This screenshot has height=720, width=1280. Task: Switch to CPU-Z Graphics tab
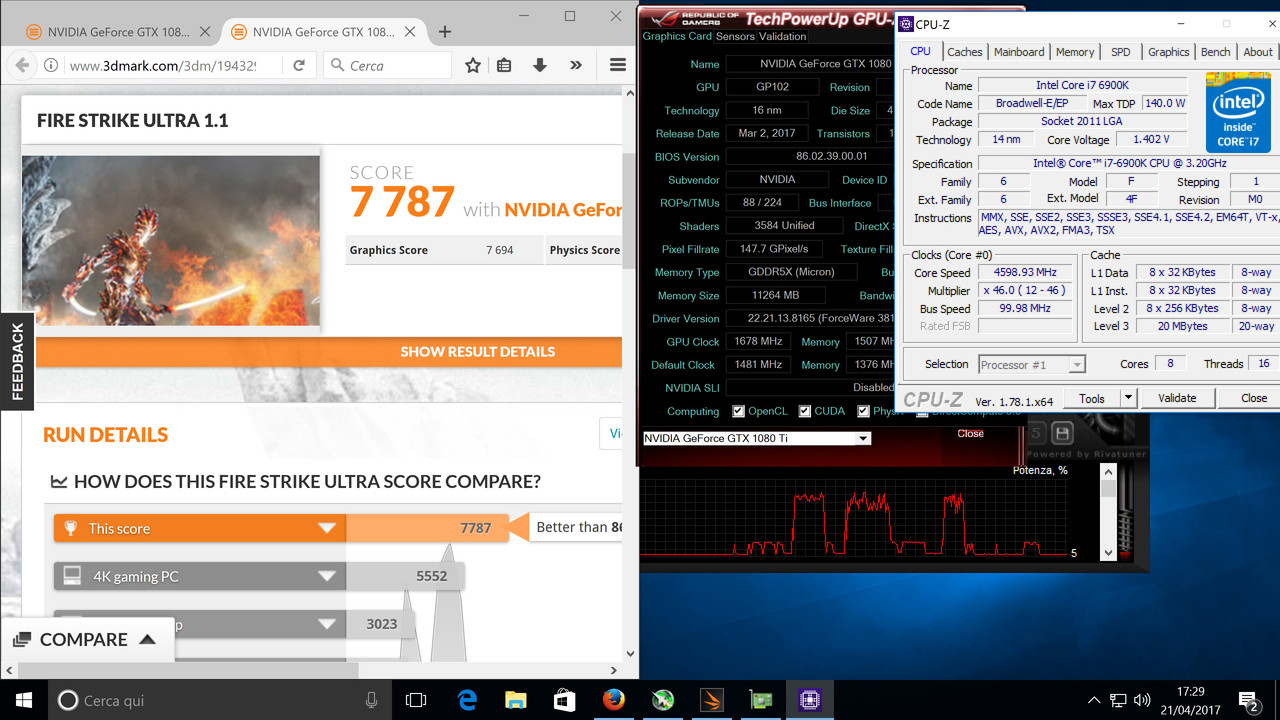[1168, 52]
